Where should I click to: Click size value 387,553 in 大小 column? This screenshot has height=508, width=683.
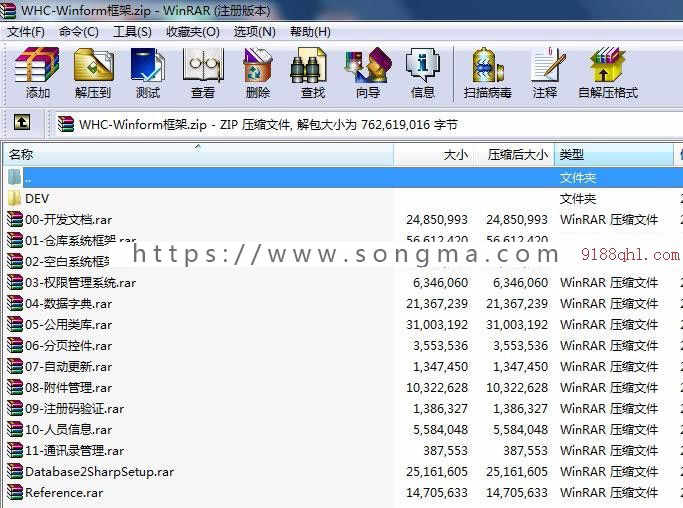446,450
